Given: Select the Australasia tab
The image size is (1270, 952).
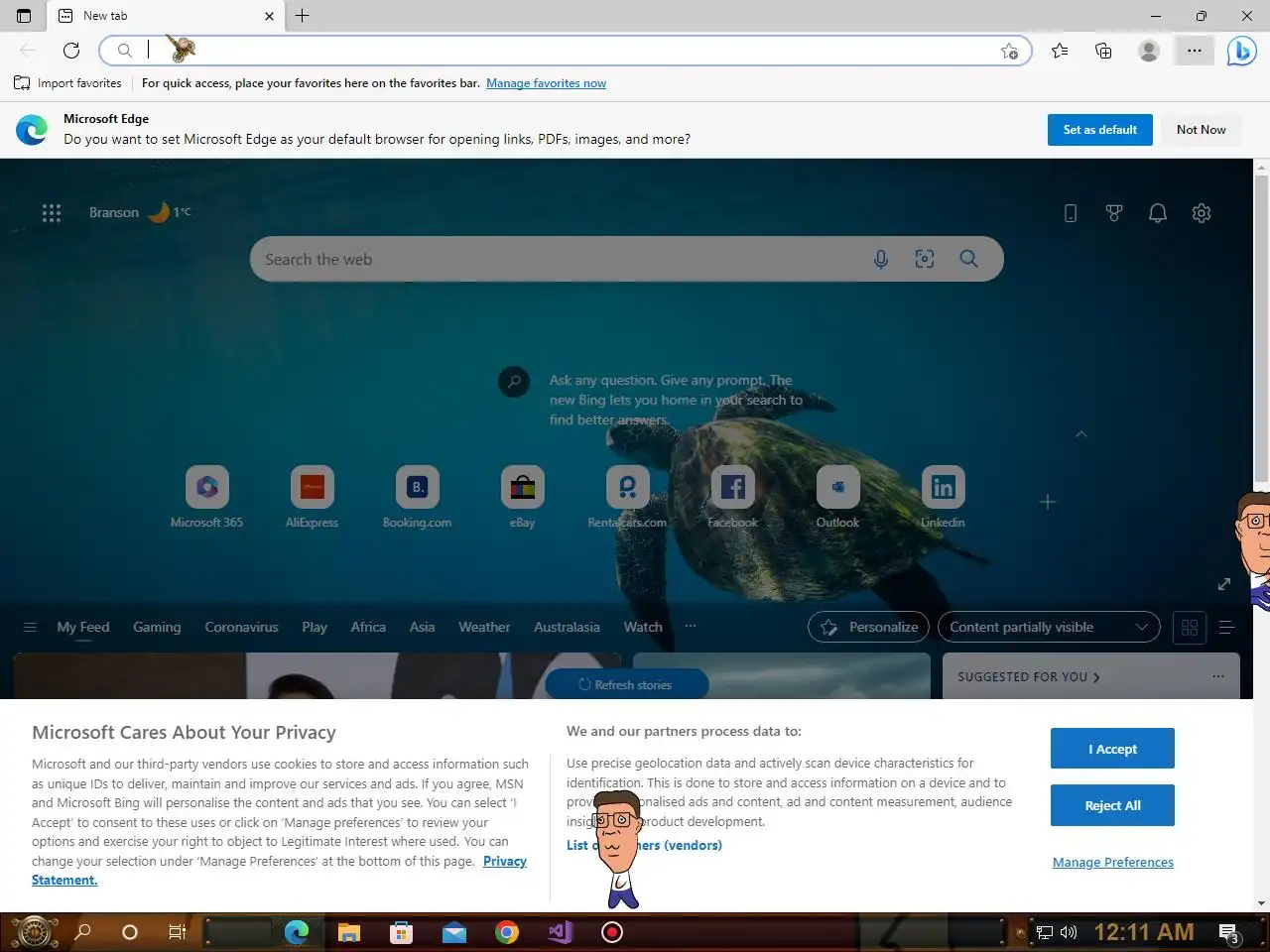Looking at the screenshot, I should [x=567, y=627].
